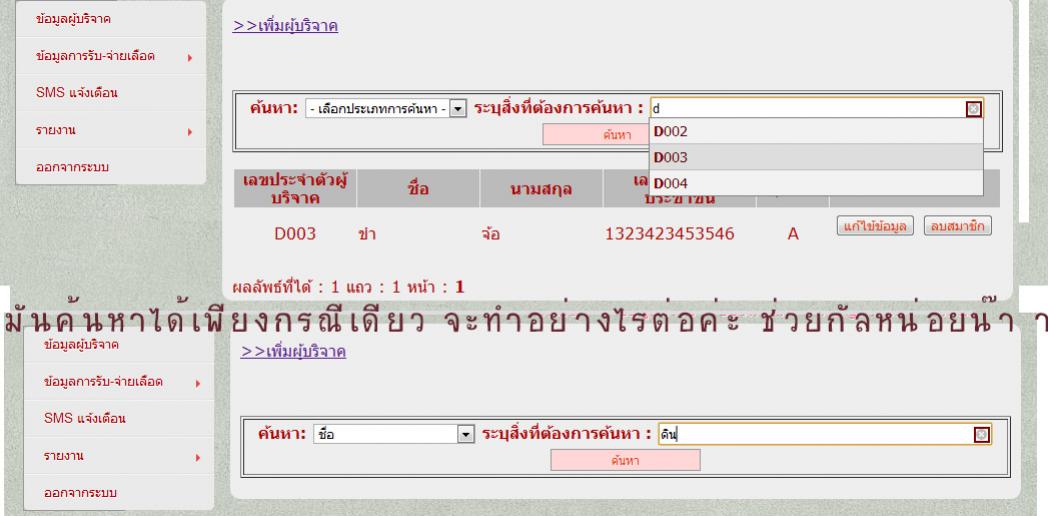Click the ลบสมาชิก button for D003
Viewport: 1048px width, 516px height.
[958, 226]
